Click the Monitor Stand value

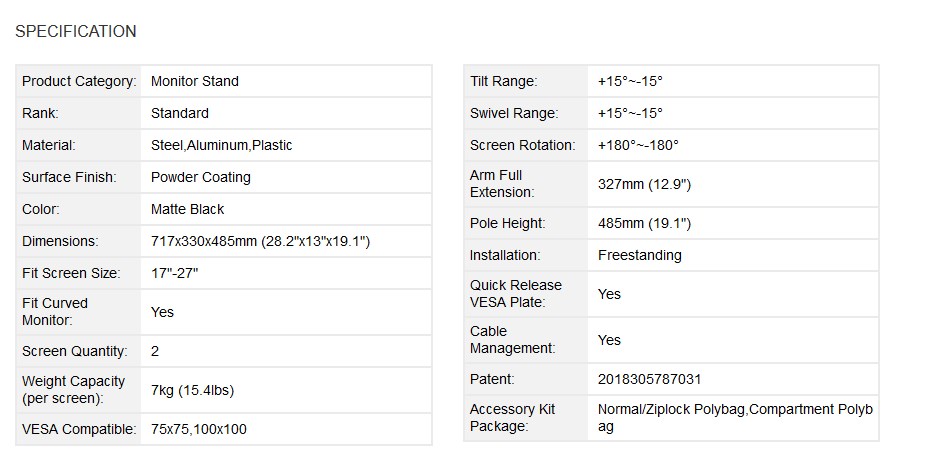[x=195, y=81]
